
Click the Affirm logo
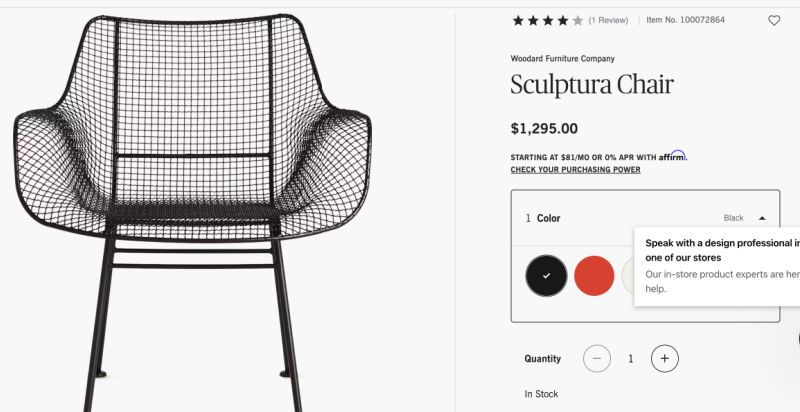click(672, 156)
